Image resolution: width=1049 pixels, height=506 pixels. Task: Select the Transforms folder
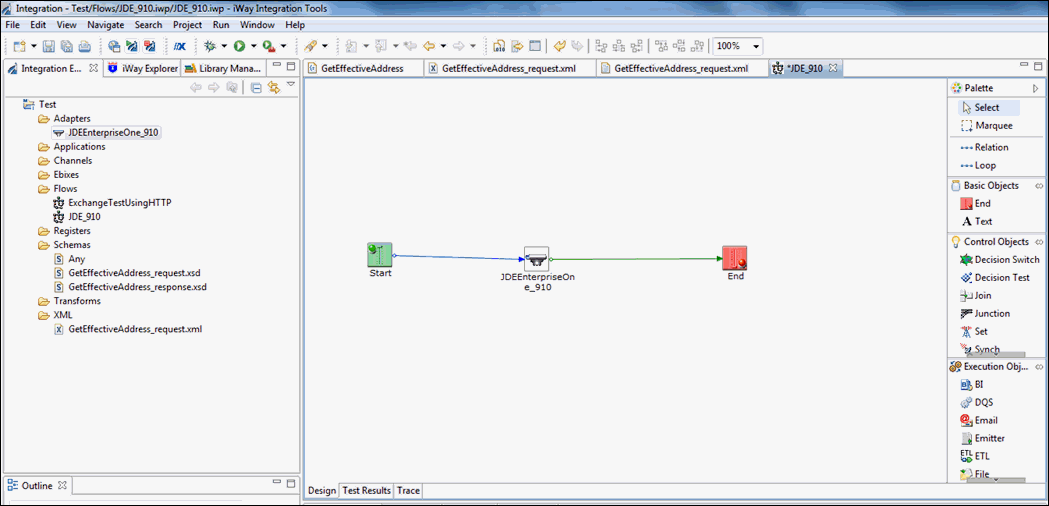click(x=70, y=301)
